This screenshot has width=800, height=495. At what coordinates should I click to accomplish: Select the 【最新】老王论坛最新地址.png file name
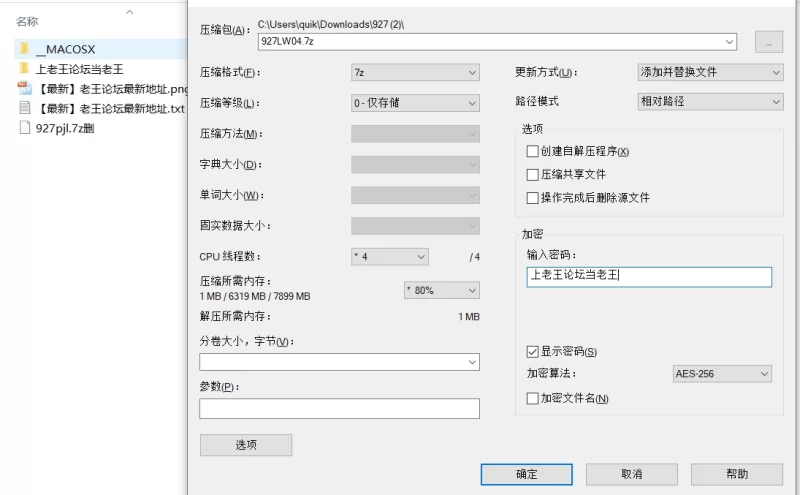(112, 89)
